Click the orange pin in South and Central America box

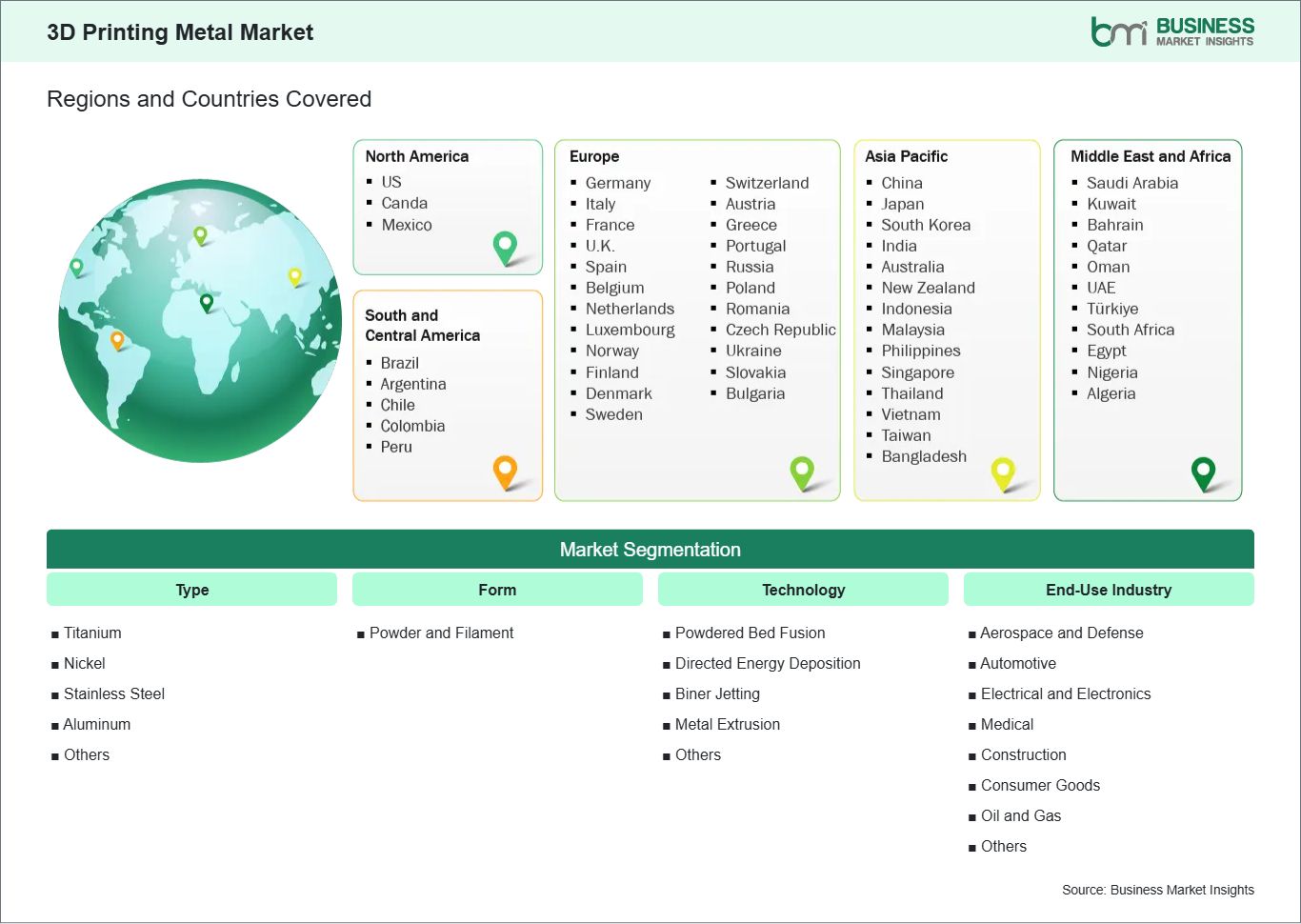(x=505, y=471)
